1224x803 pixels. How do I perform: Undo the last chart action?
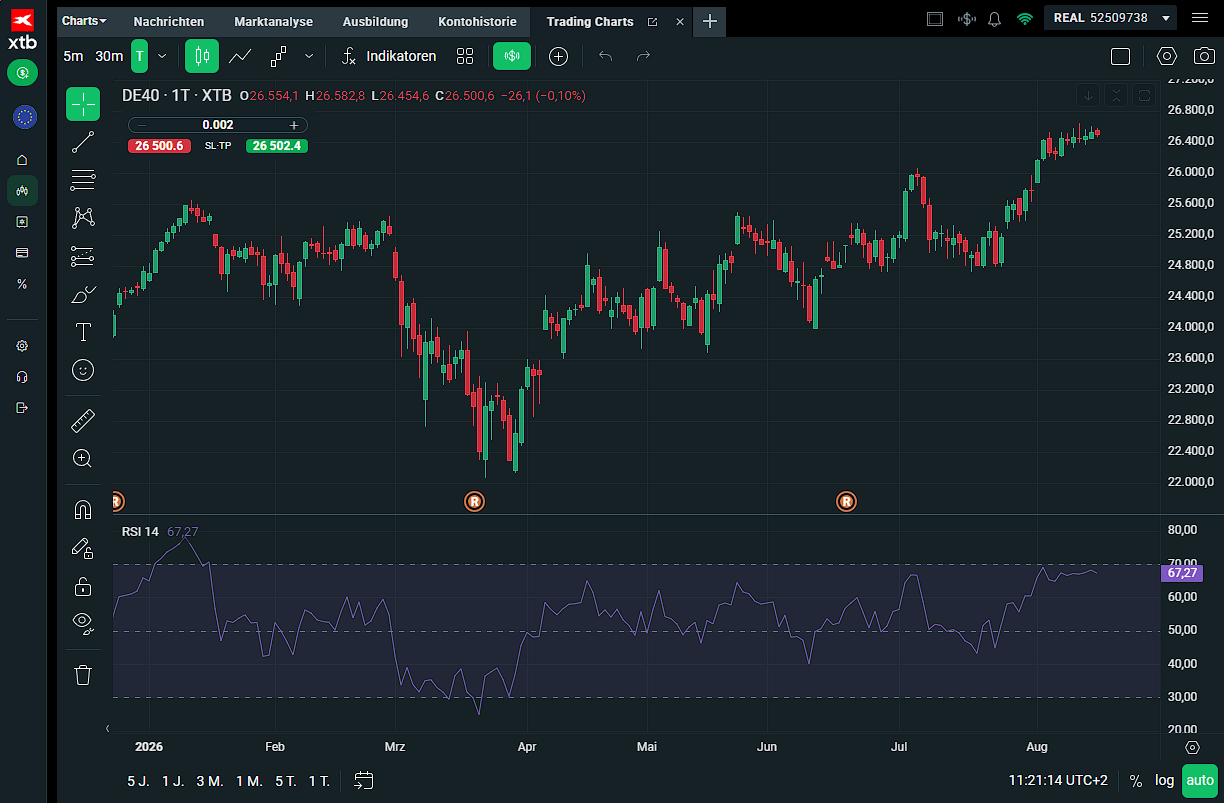click(x=605, y=56)
